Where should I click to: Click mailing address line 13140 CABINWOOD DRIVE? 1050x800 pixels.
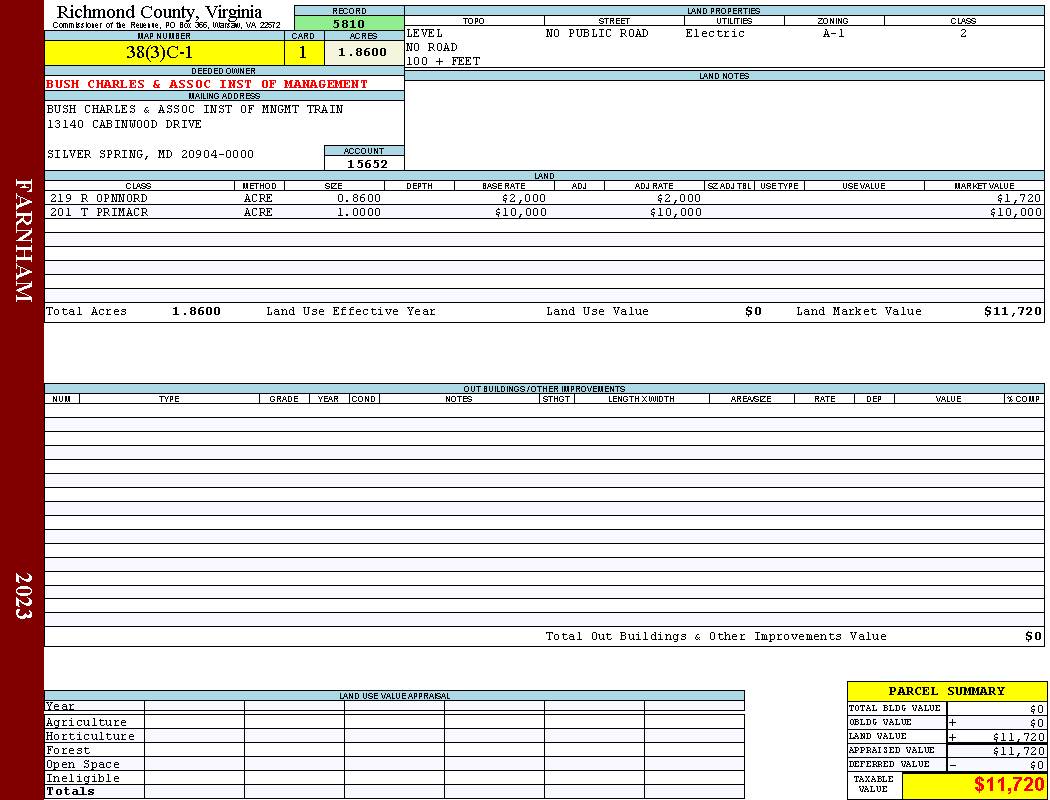pos(124,125)
